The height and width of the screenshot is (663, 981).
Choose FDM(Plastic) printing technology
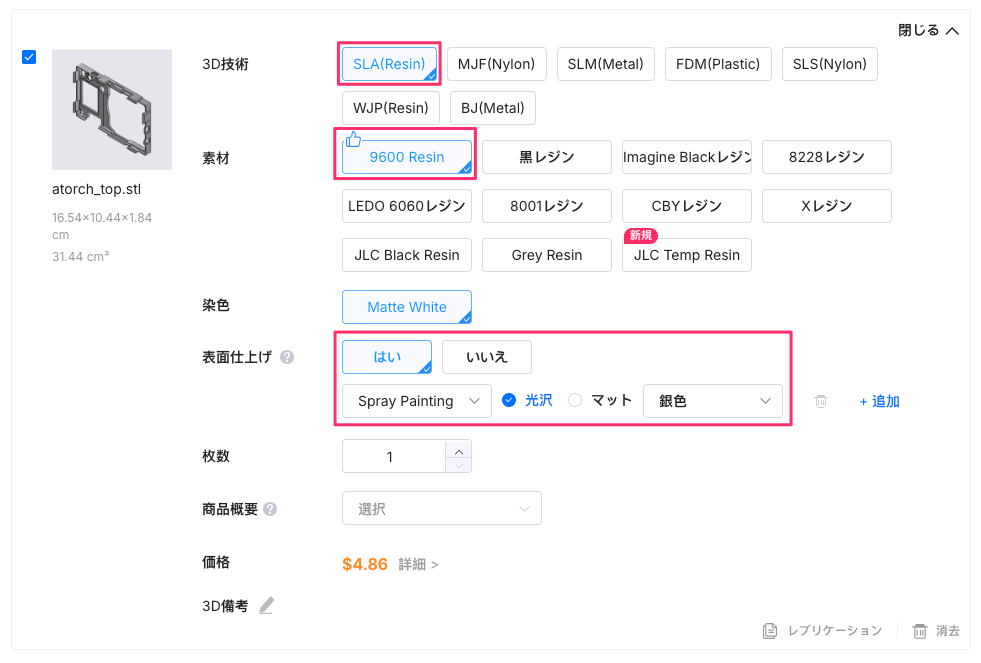coord(718,64)
